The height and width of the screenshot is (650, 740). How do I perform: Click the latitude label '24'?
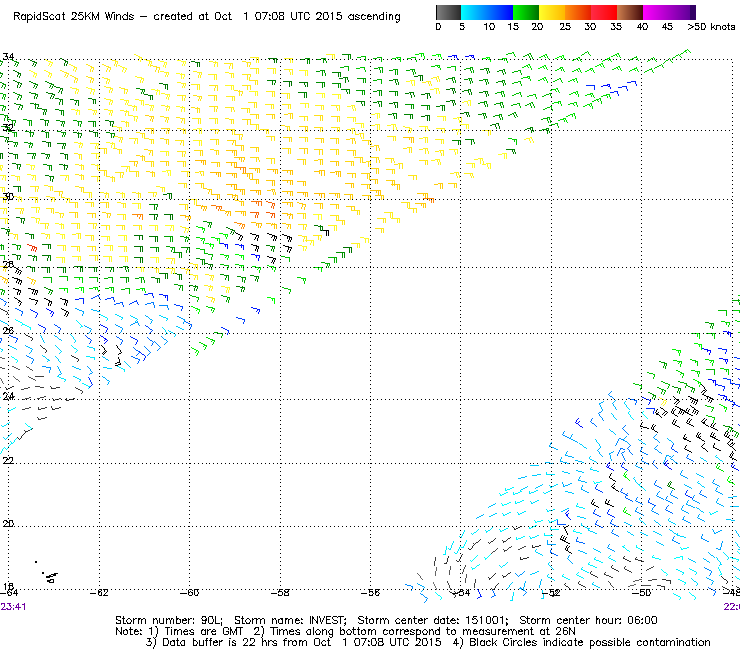click(8, 397)
